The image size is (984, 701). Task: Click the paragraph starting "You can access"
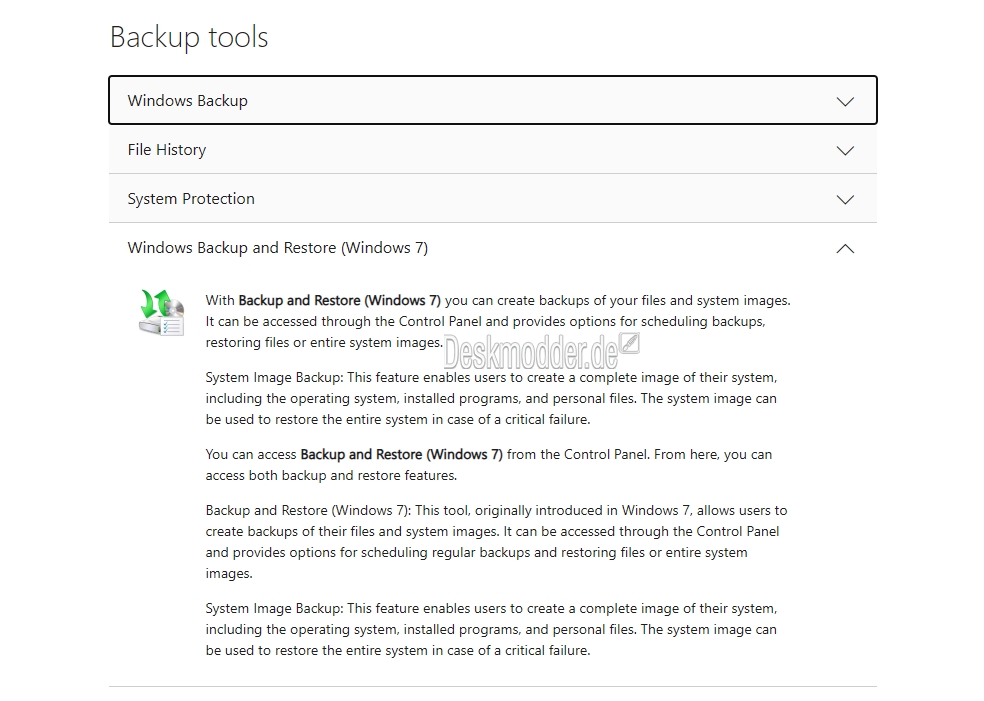coord(489,465)
